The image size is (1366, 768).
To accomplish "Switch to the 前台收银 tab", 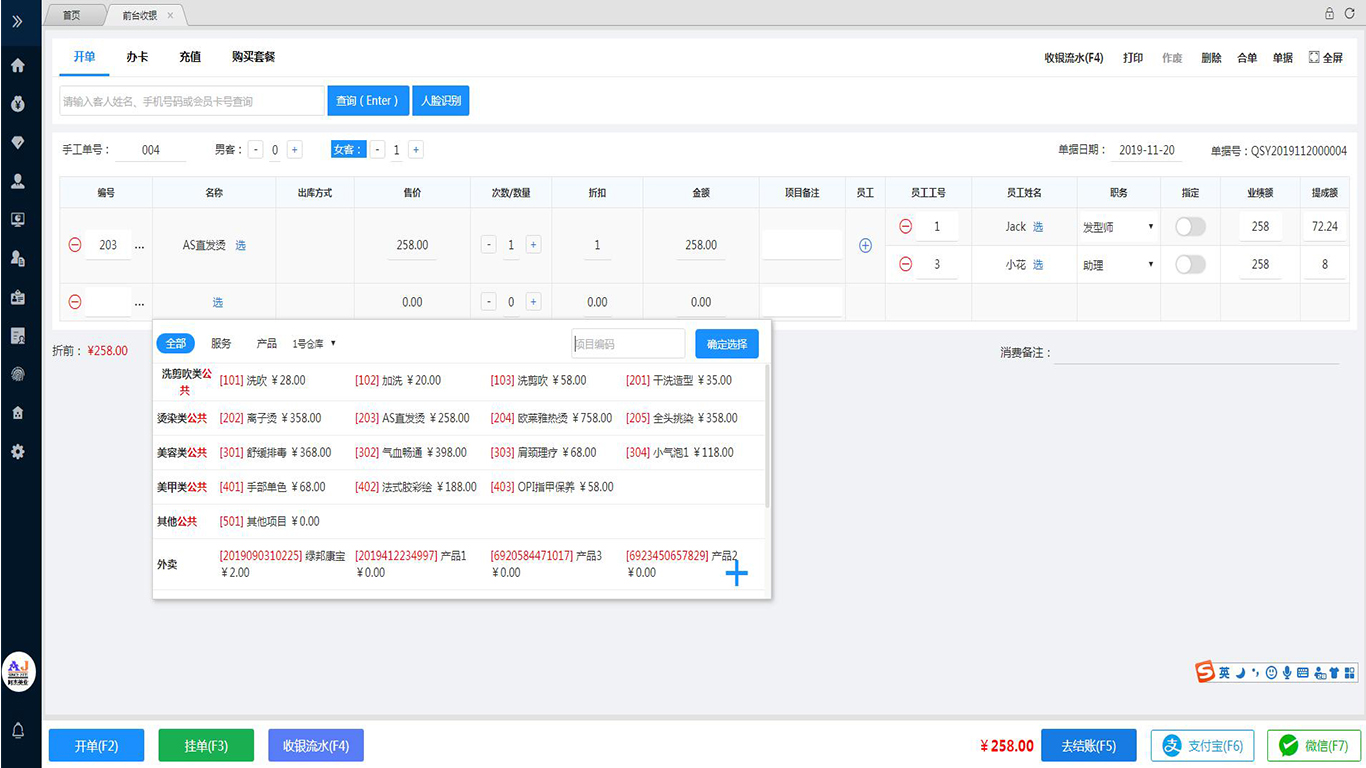I will coord(147,15).
